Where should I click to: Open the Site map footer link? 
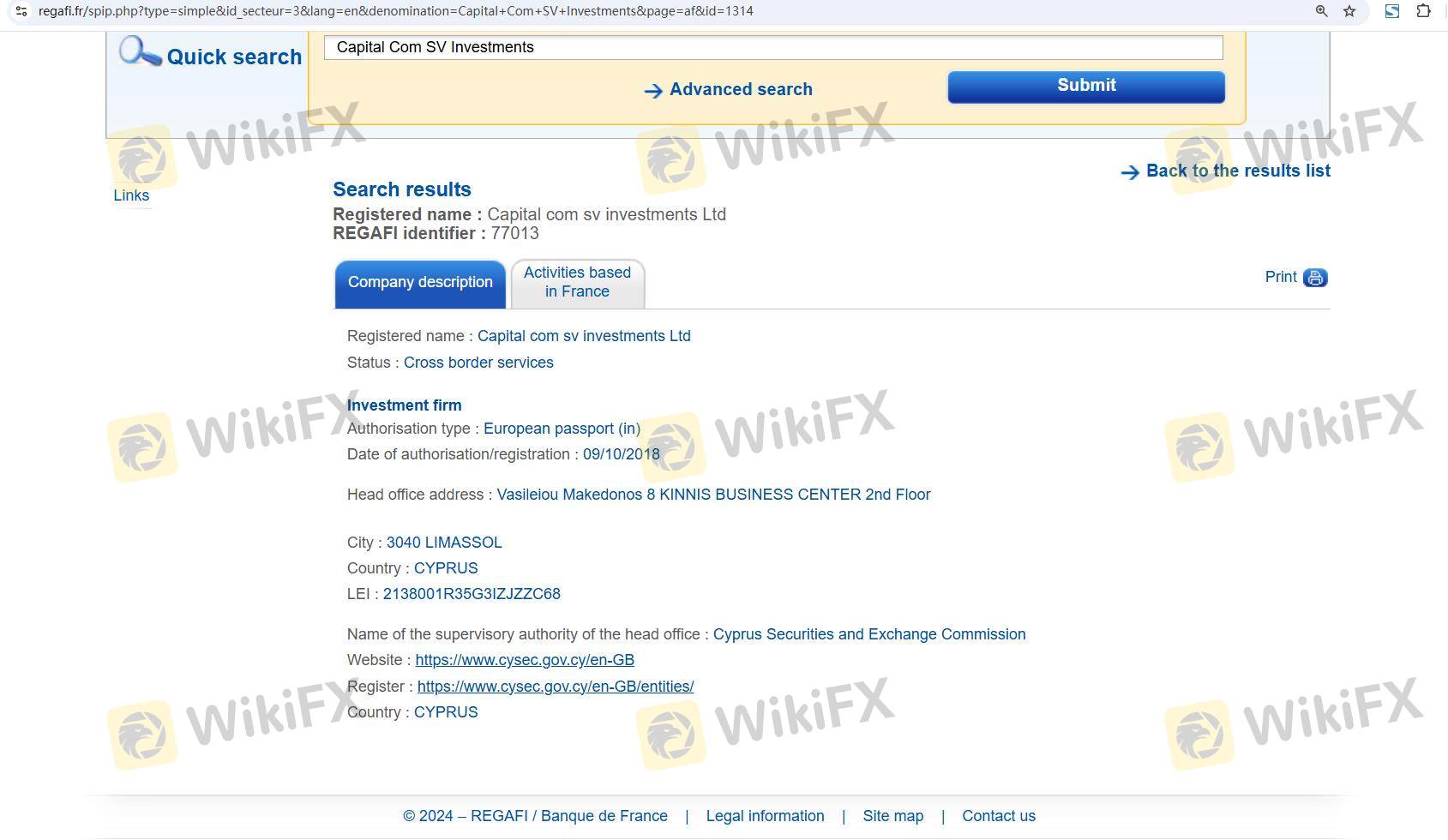point(893,816)
